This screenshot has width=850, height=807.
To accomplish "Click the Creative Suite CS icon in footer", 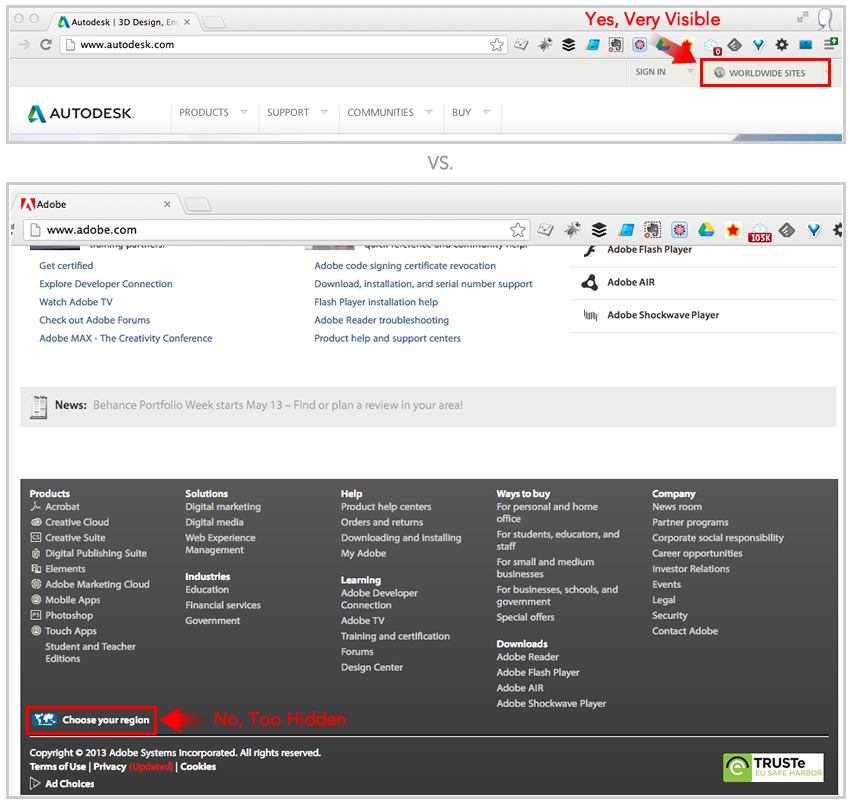I will click(36, 537).
